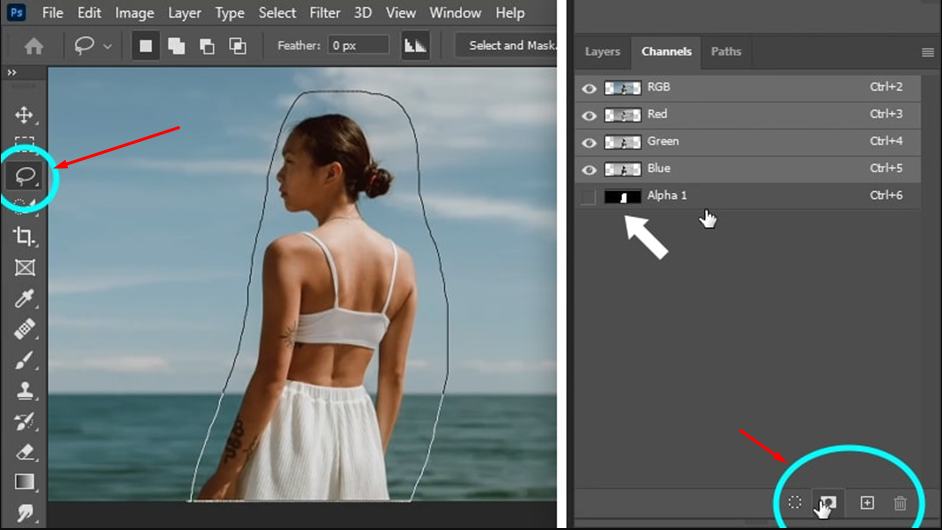Image resolution: width=942 pixels, height=530 pixels.
Task: Choose Add to selection mode
Action: 177,46
